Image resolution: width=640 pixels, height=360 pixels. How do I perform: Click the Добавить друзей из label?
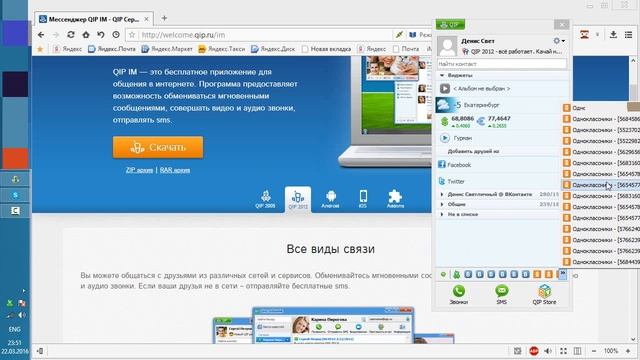[x=473, y=151]
